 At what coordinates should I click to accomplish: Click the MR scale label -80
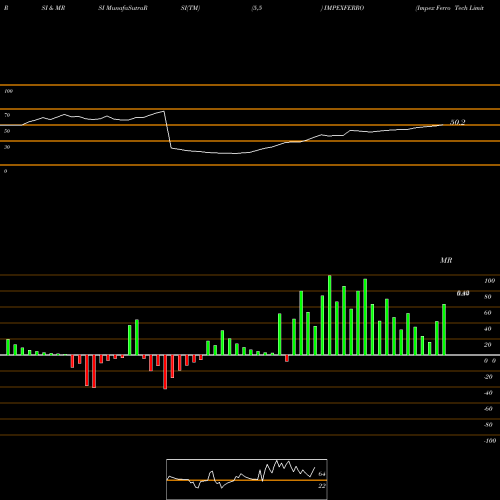click(488, 425)
